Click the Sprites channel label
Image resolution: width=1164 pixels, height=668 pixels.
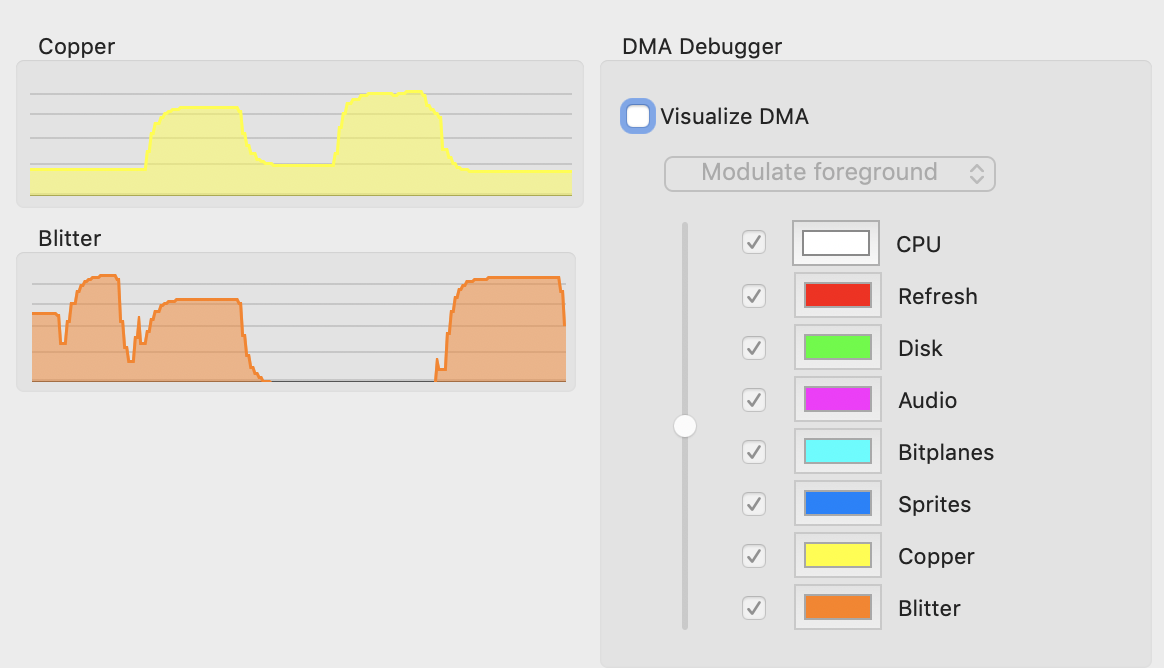coord(935,504)
